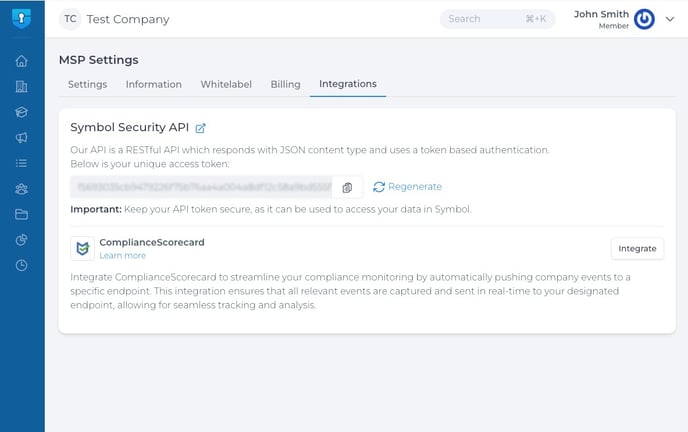Viewport: 688px width, 432px height.
Task: Open the folder icon in the sidebar
Action: (x=21, y=214)
